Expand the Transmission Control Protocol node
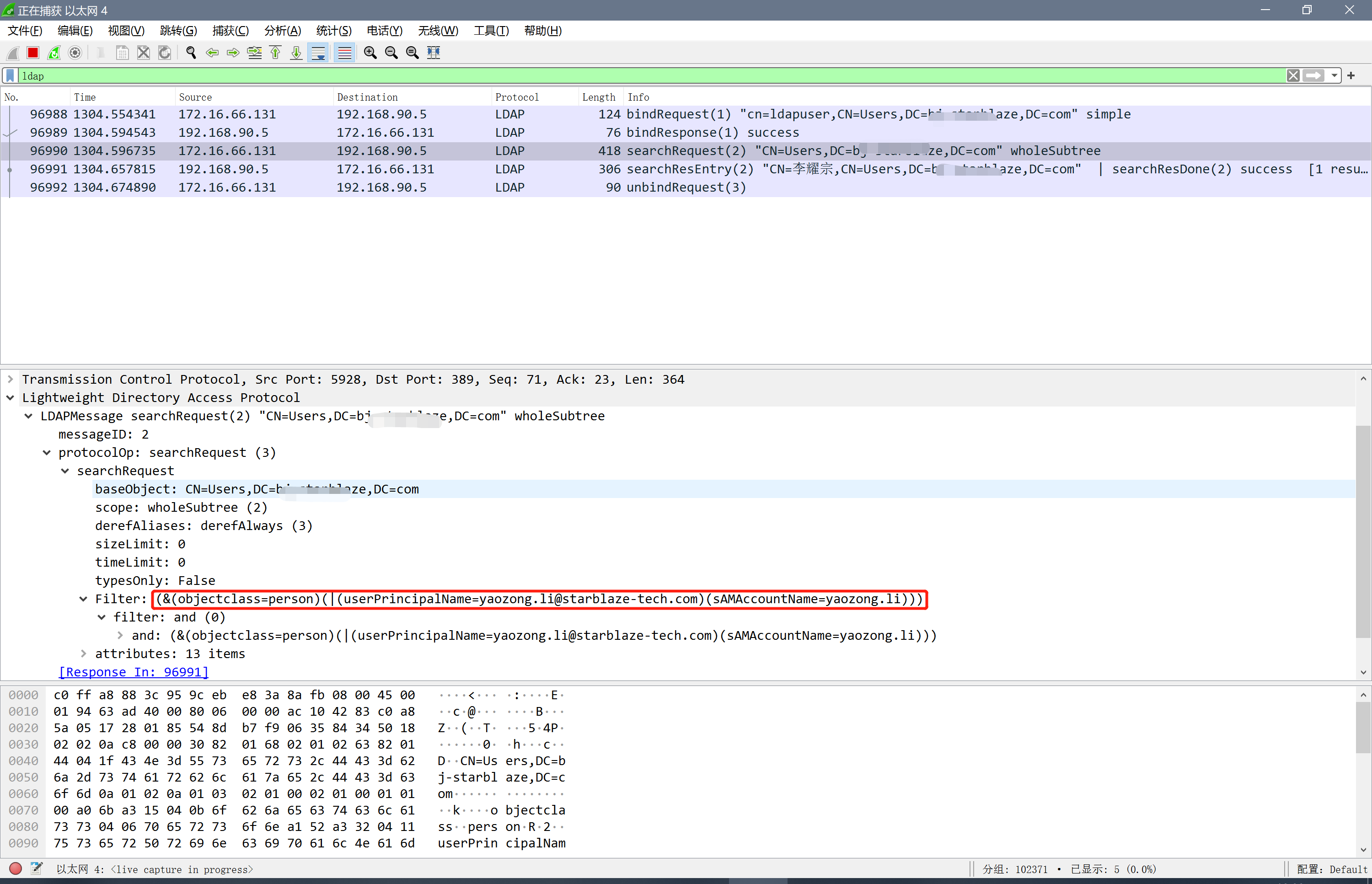The image size is (1372, 884). [11, 380]
